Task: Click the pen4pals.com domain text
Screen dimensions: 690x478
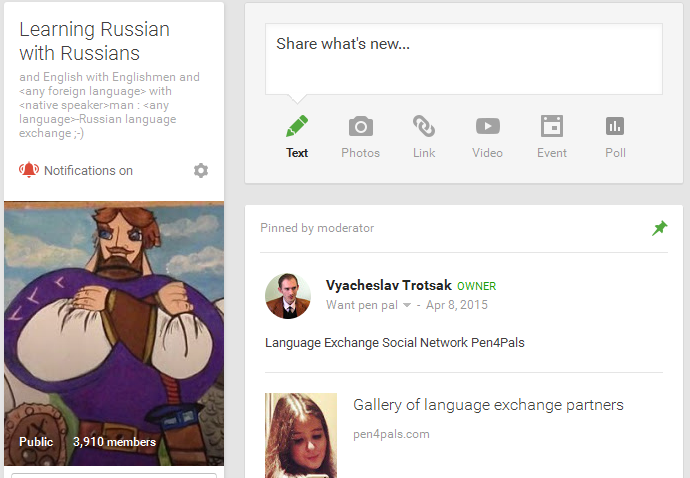Action: click(391, 434)
